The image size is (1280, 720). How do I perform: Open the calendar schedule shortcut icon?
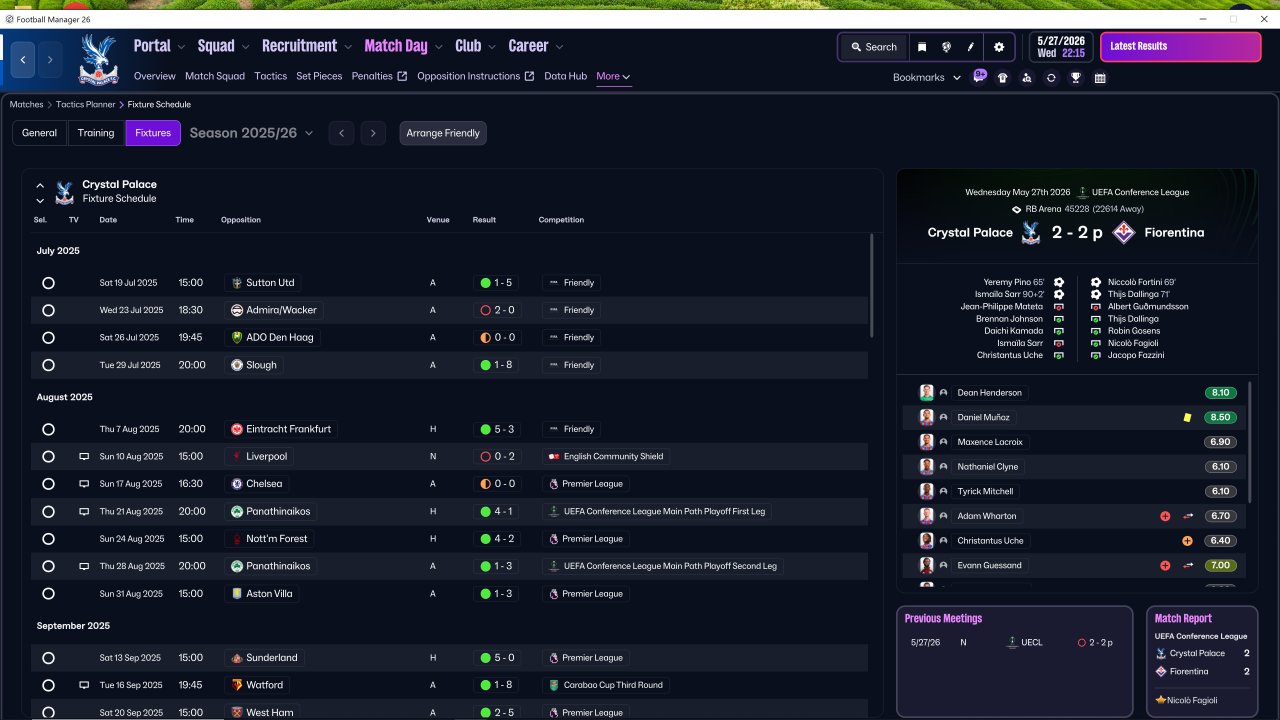pos(1100,78)
